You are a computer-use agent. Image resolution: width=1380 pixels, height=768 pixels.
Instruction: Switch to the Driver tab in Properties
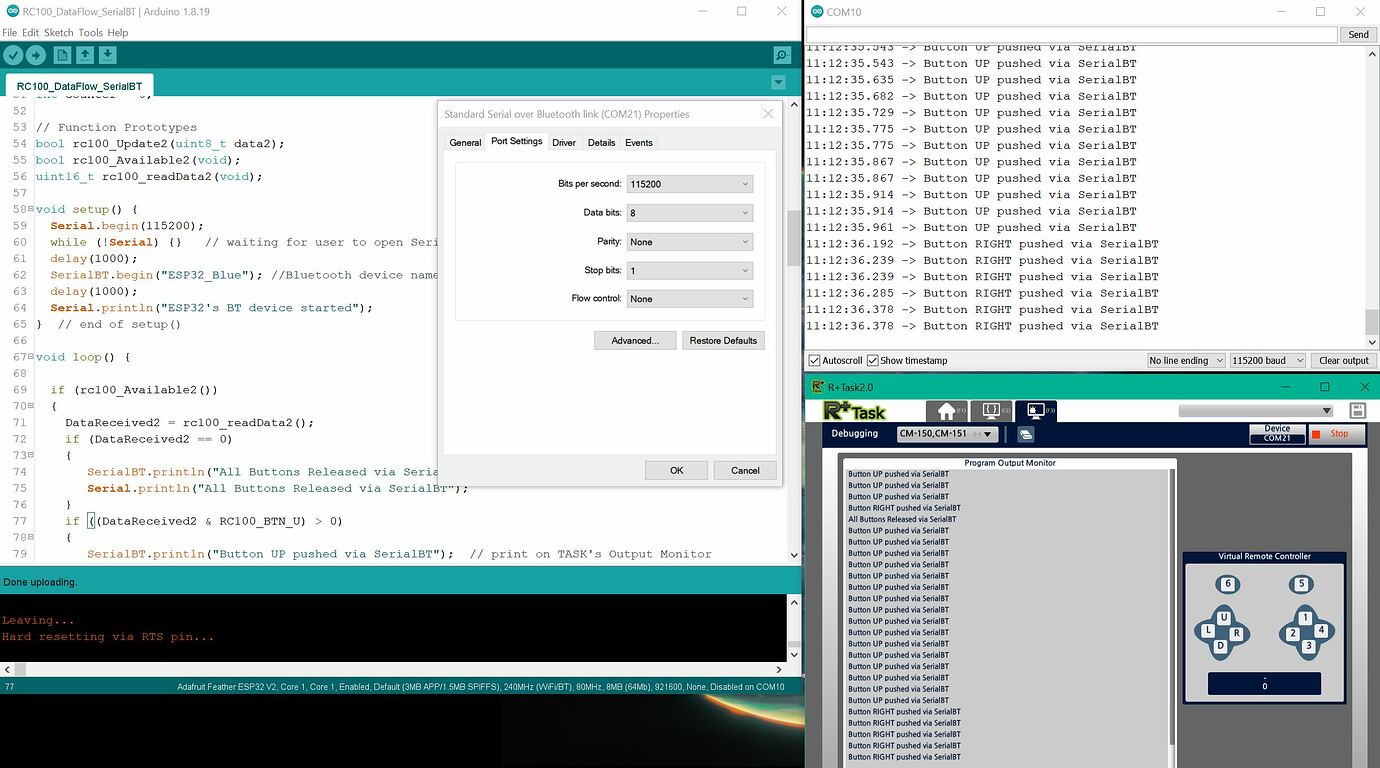(564, 142)
